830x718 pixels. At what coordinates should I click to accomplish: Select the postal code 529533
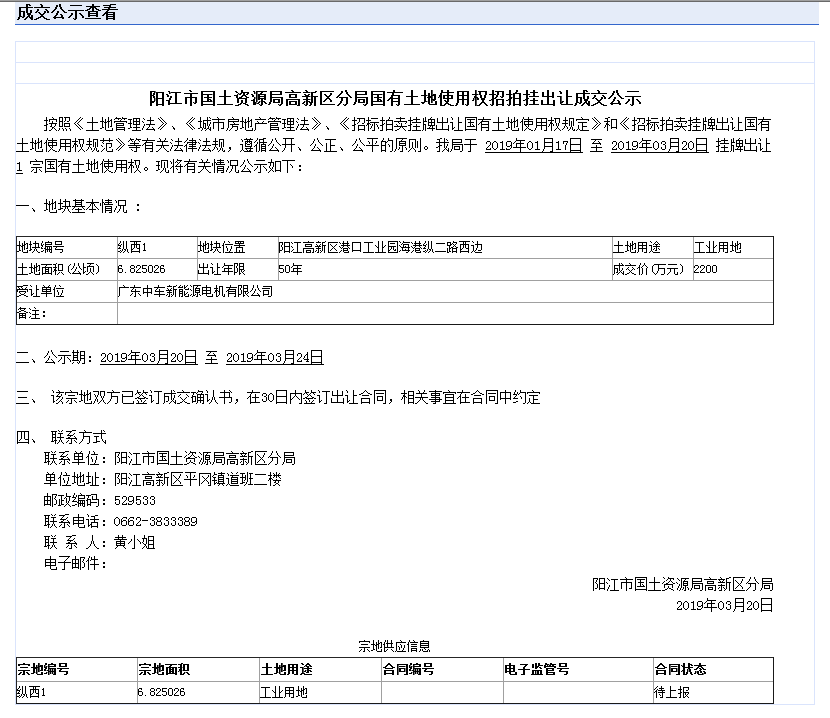134,500
